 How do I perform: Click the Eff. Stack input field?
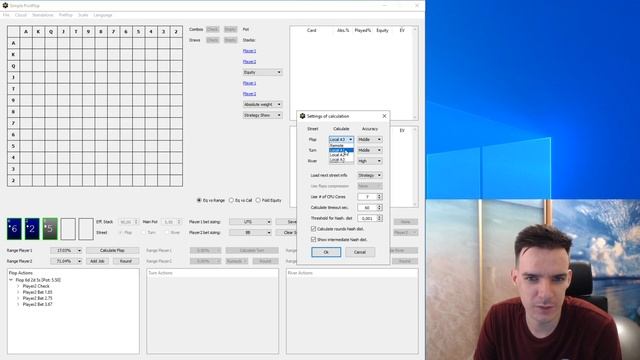[128, 222]
